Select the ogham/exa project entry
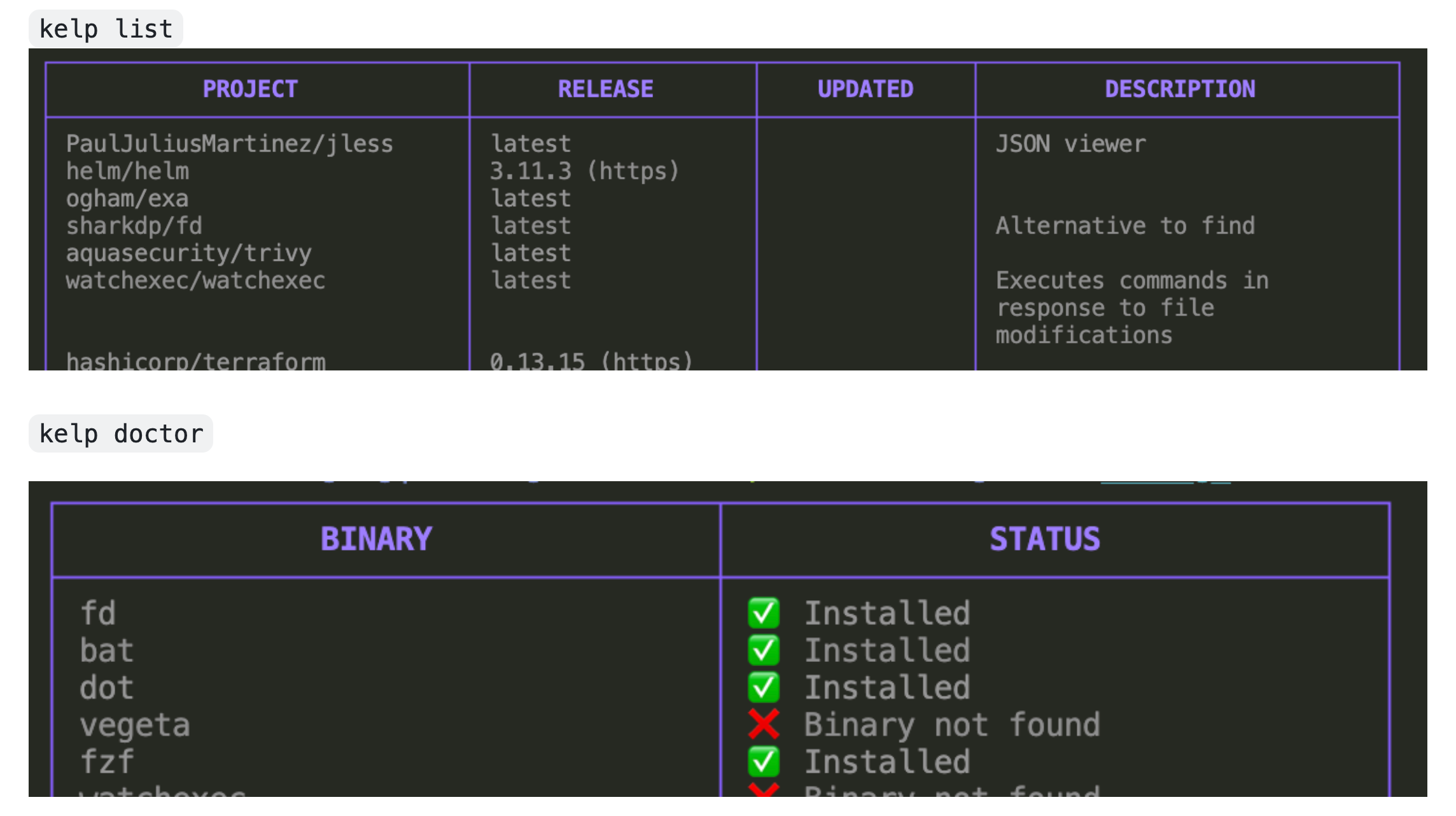The image size is (1456, 816). [x=127, y=199]
